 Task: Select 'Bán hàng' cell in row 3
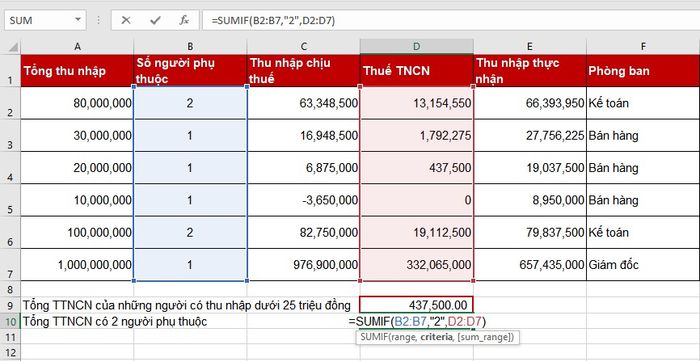(643, 135)
